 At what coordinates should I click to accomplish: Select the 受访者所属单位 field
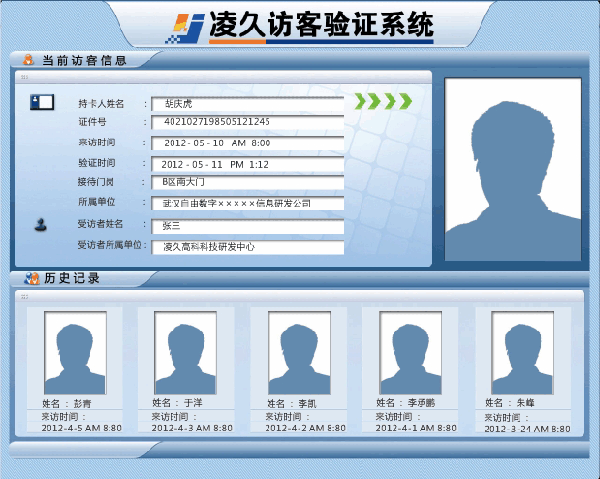[x=247, y=247]
